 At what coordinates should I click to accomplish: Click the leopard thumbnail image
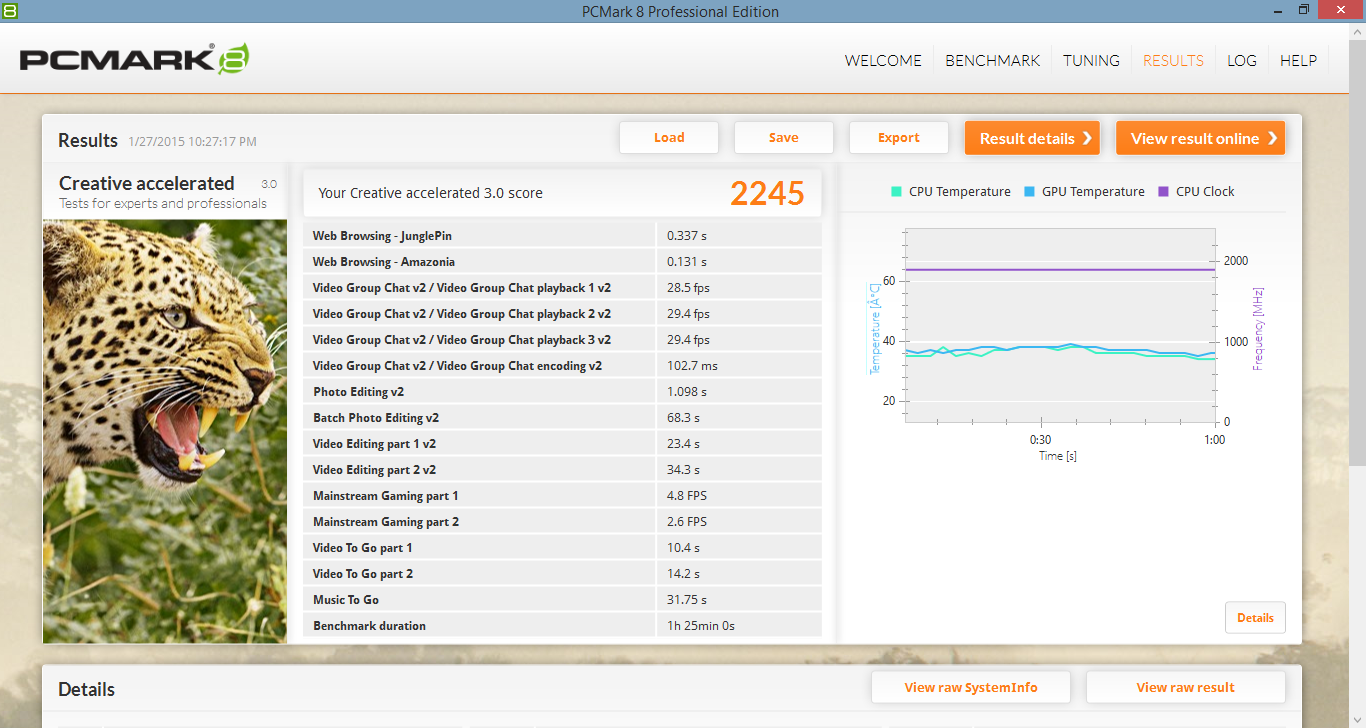(x=165, y=430)
